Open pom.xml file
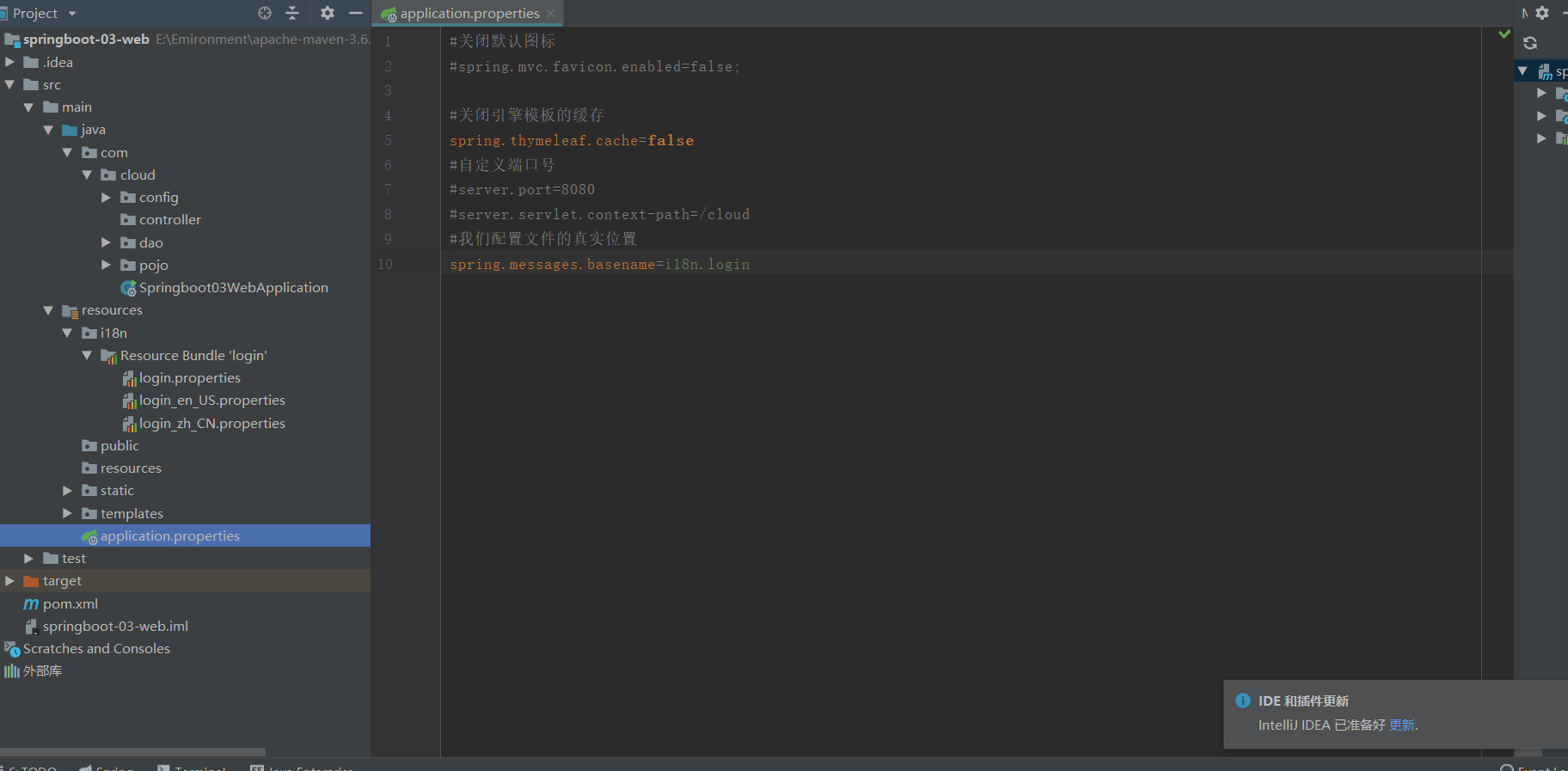This screenshot has height=771, width=1568. click(70, 603)
